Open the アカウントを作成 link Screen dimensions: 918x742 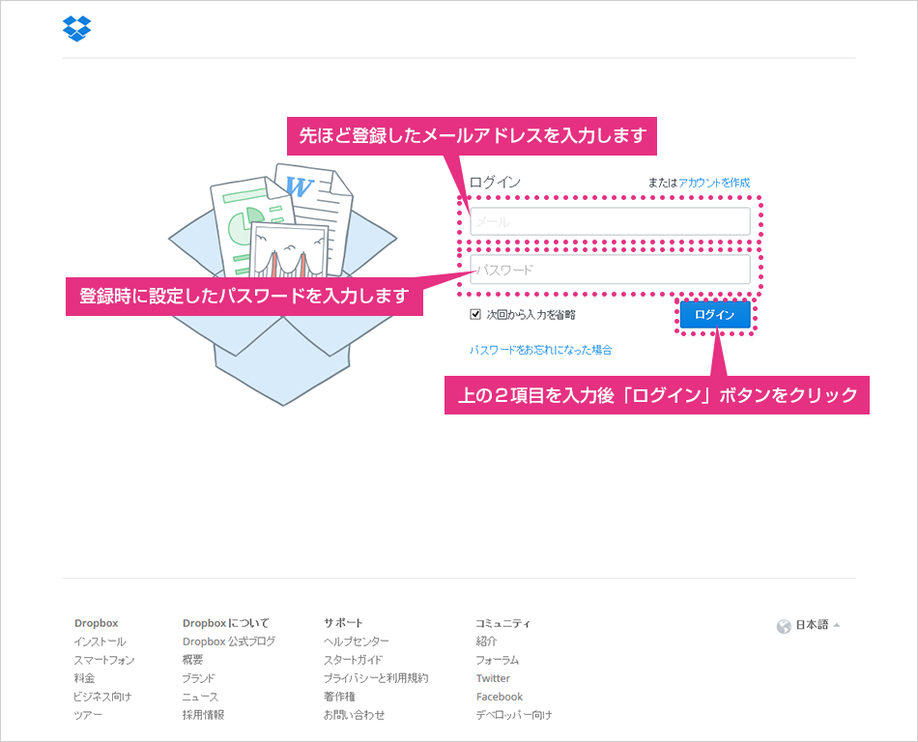pos(714,183)
